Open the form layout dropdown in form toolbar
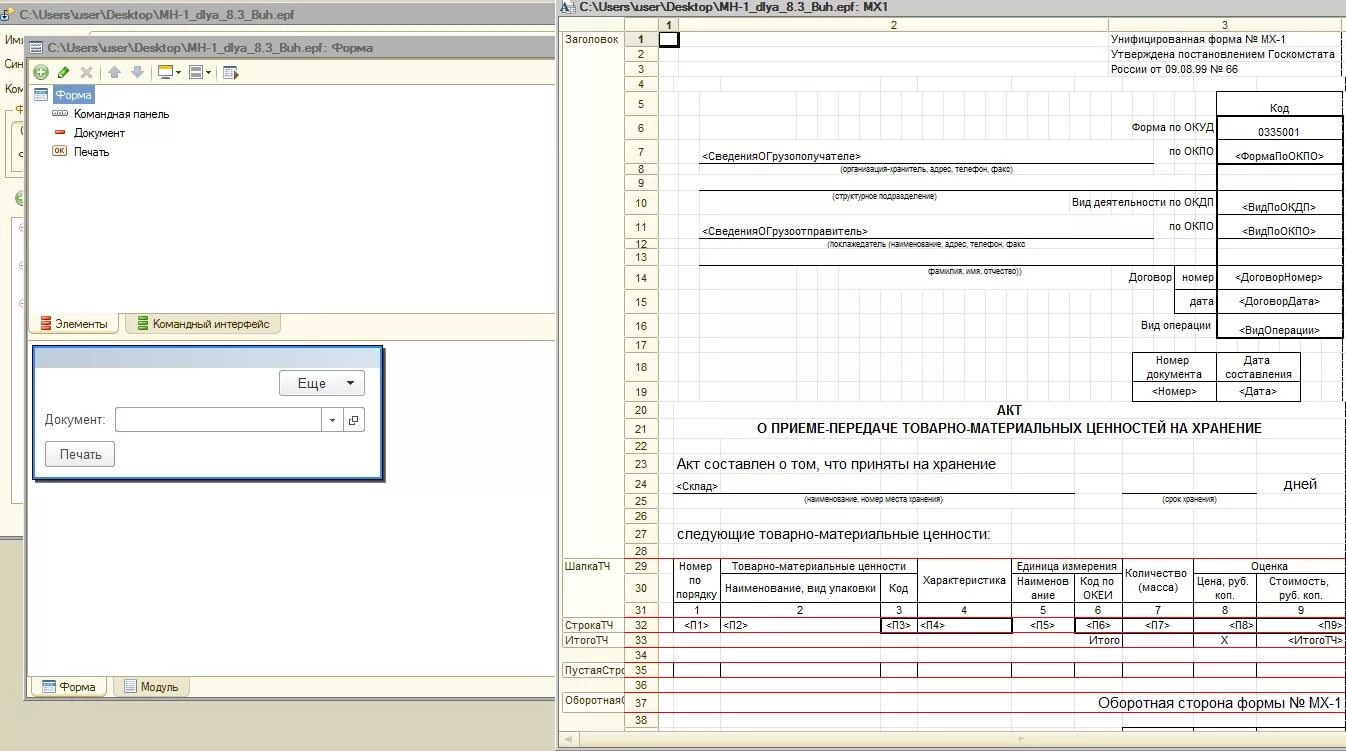1346x751 pixels. (200, 72)
